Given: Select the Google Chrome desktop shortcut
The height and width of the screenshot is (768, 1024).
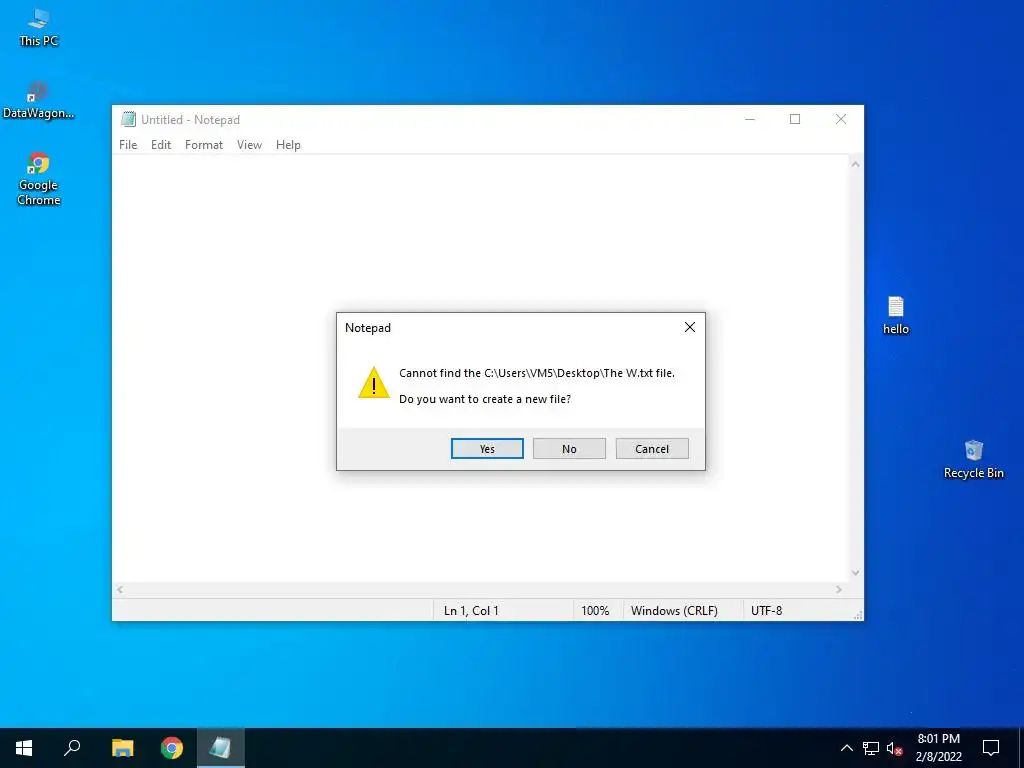Looking at the screenshot, I should coord(39,179).
